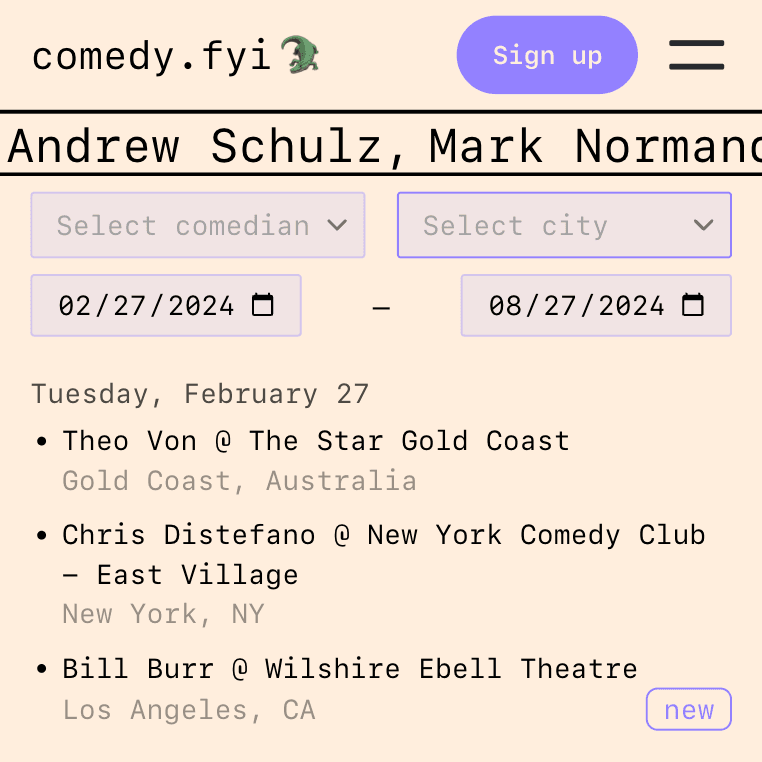Viewport: 762px width, 762px height.
Task: Go to comedy.fyi home logo text
Action: [151, 56]
